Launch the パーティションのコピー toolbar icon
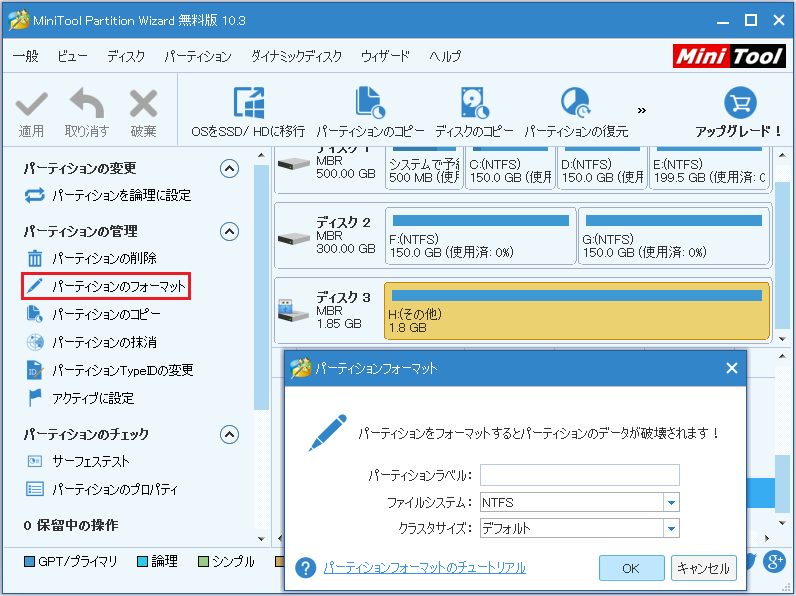This screenshot has width=796, height=596. tap(370, 103)
